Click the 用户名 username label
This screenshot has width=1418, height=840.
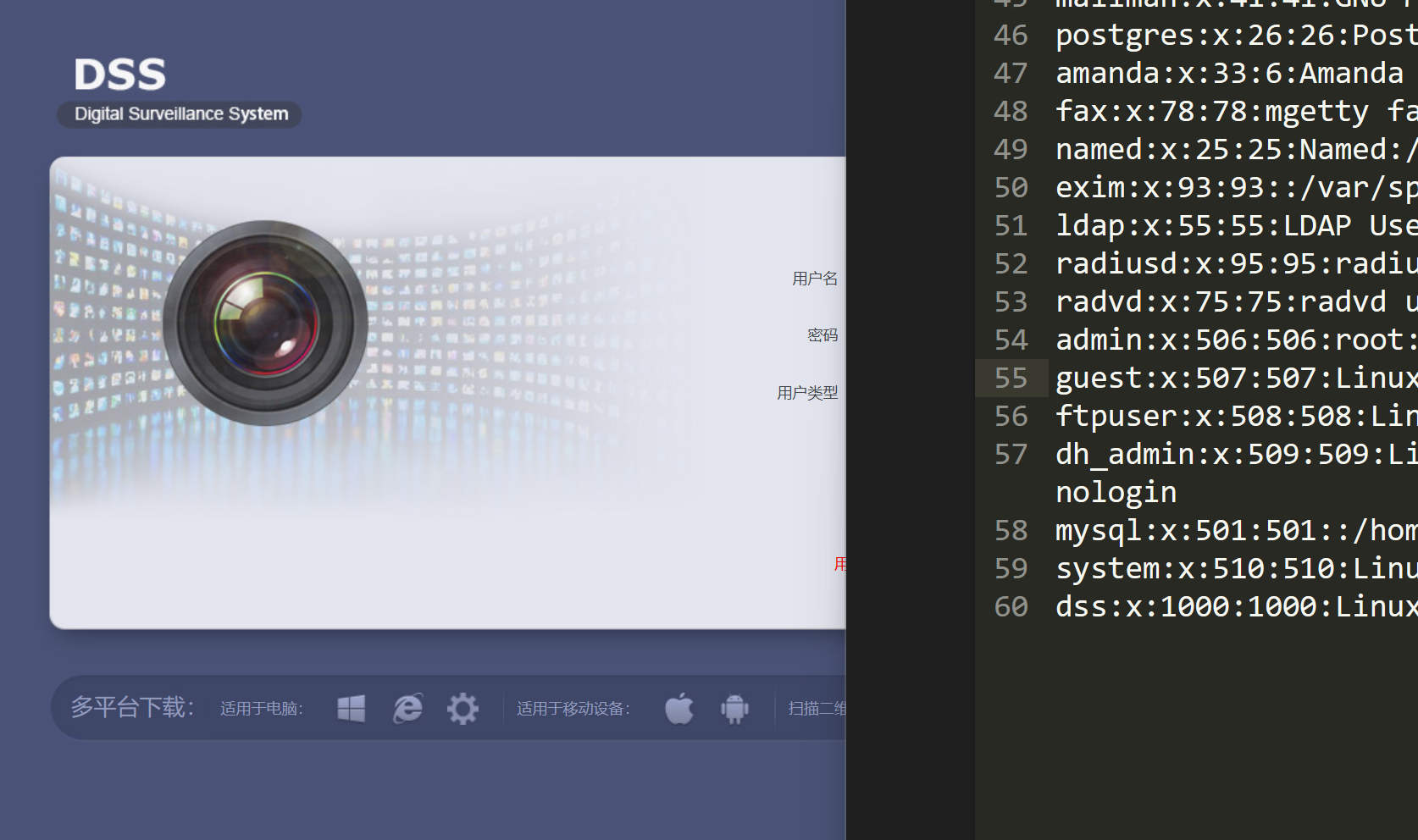(815, 279)
